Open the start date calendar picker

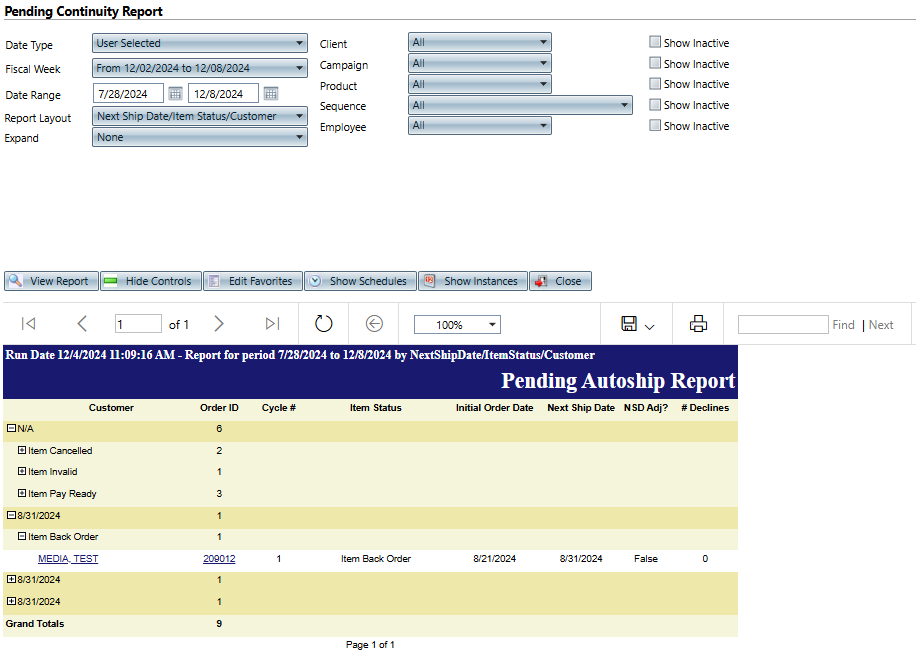coord(175,93)
